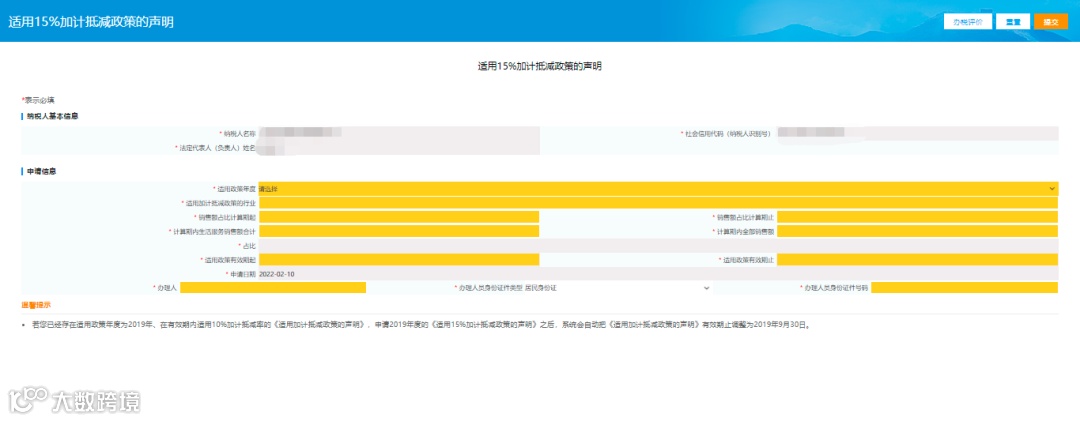Click 申请日期 value 2022-02-10
Viewport: 1080px width, 421px height.
point(276,274)
